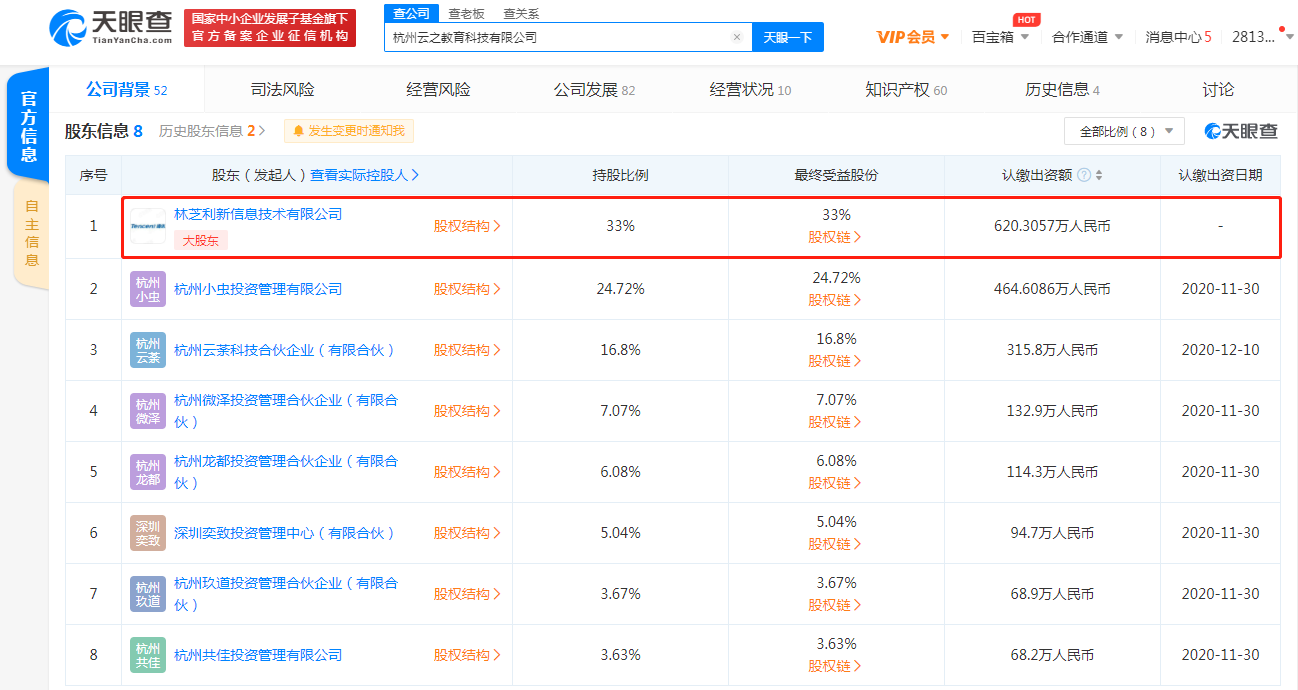Open 股权结构 for 杭州共佳投资管理
Image resolution: width=1298 pixels, height=690 pixels.
click(467, 655)
